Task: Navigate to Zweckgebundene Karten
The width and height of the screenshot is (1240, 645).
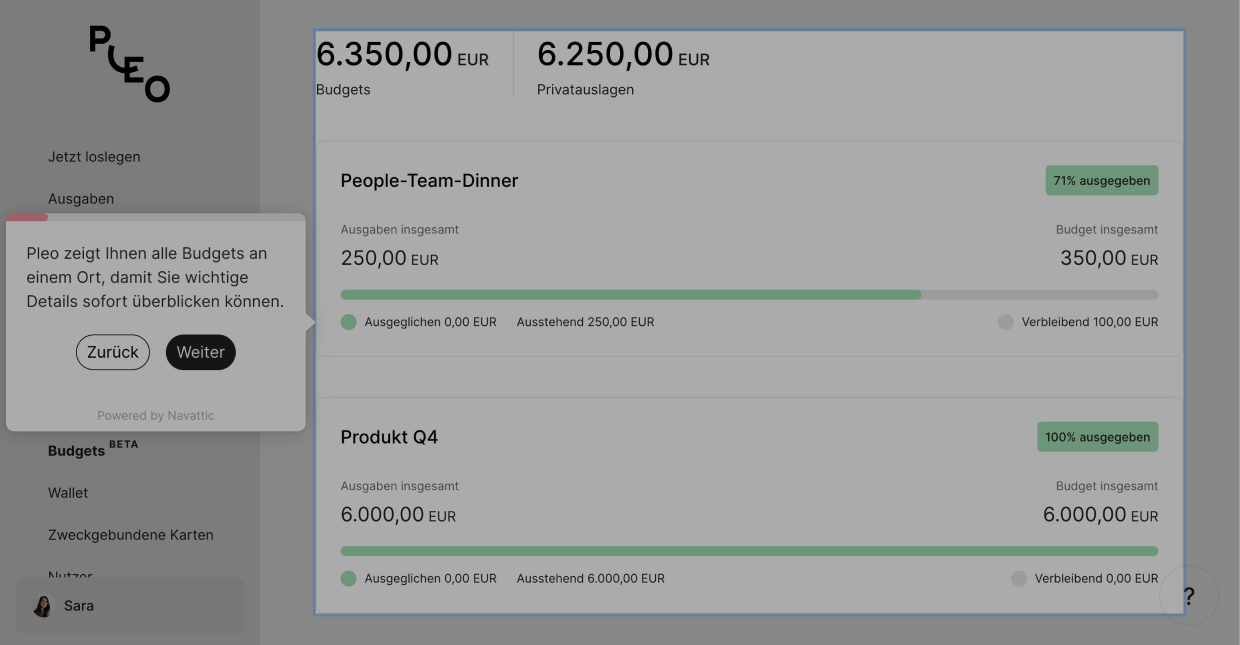Action: coord(131,535)
